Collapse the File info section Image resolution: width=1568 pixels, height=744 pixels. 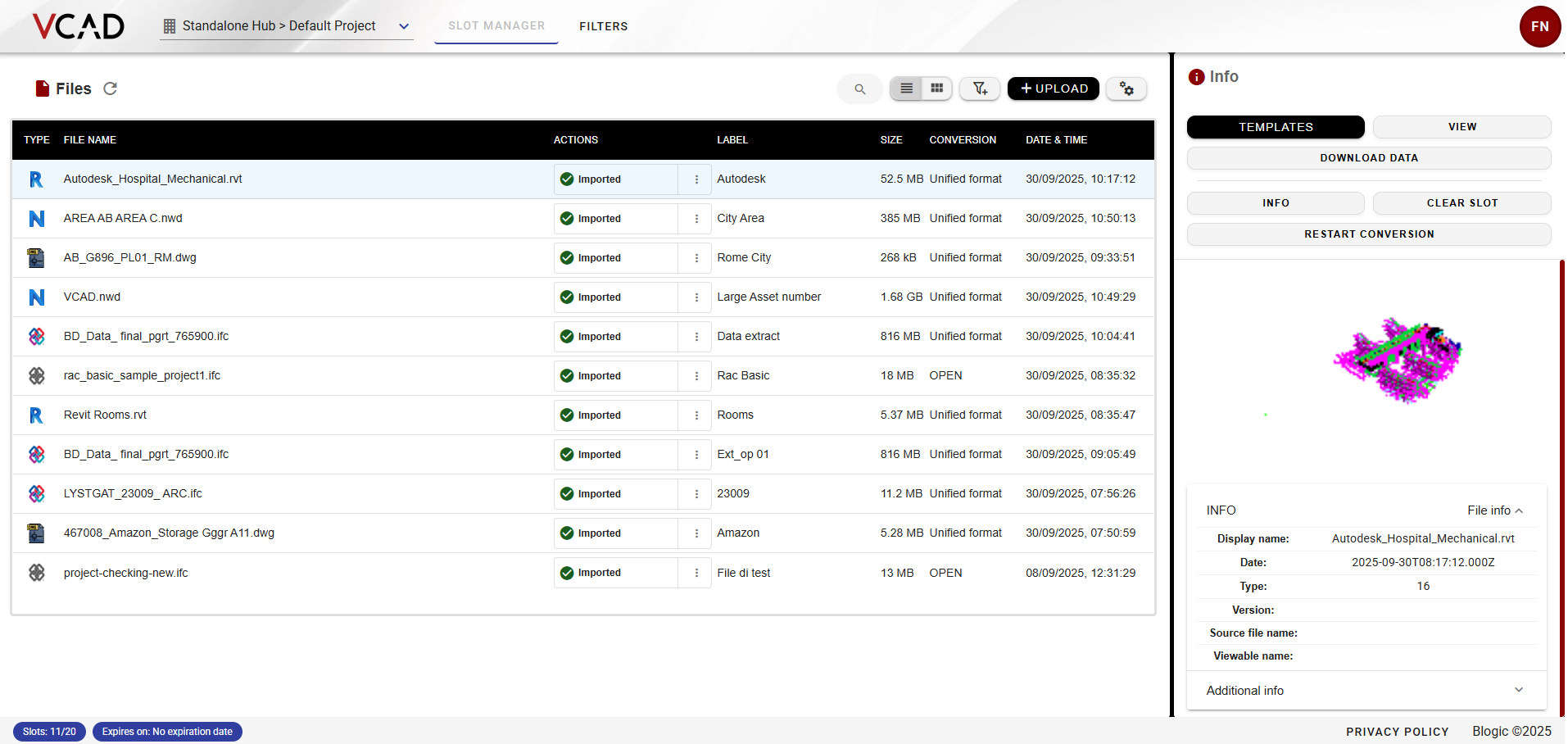tap(1495, 510)
